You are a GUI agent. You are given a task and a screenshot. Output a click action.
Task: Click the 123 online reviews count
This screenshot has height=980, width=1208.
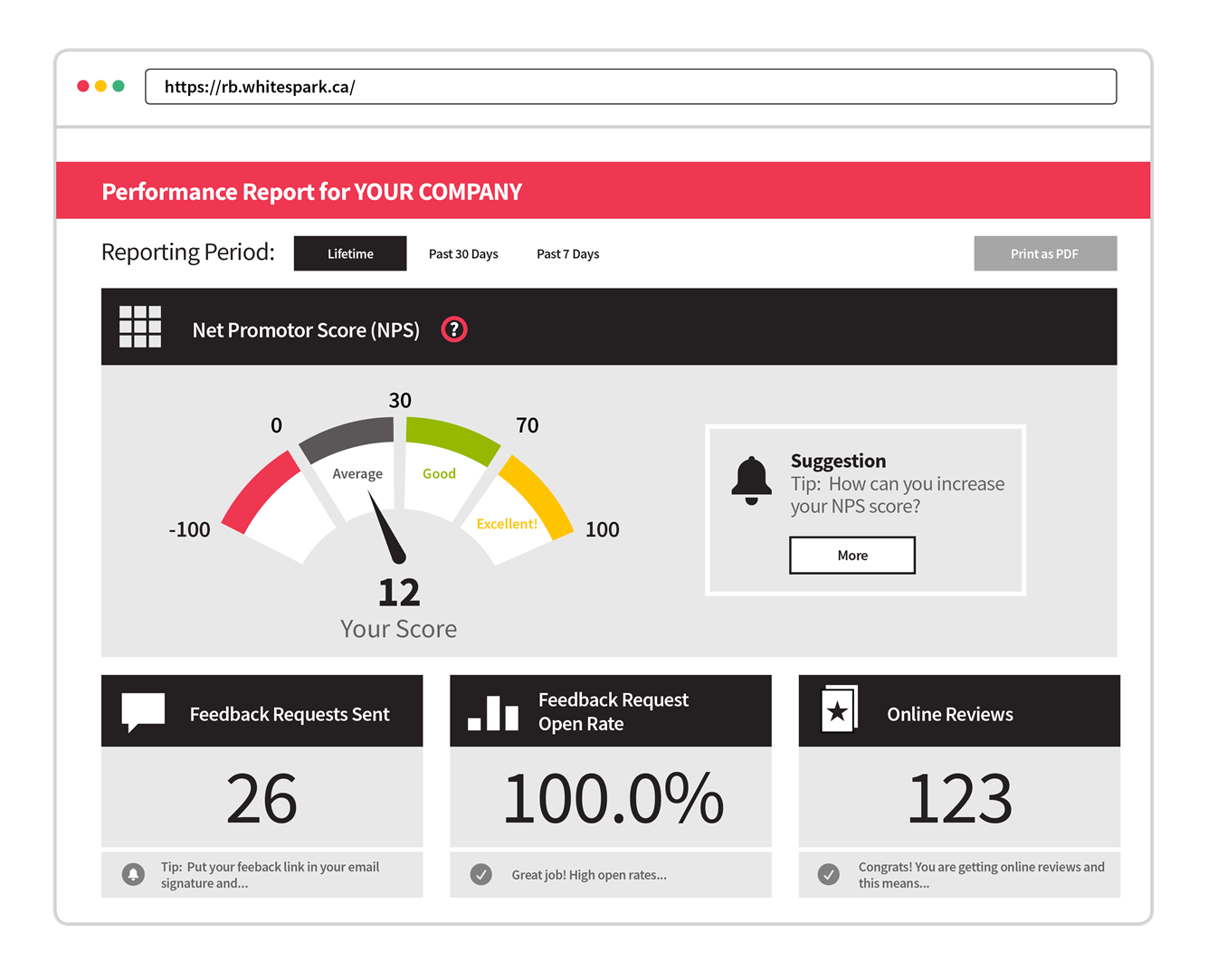click(959, 799)
